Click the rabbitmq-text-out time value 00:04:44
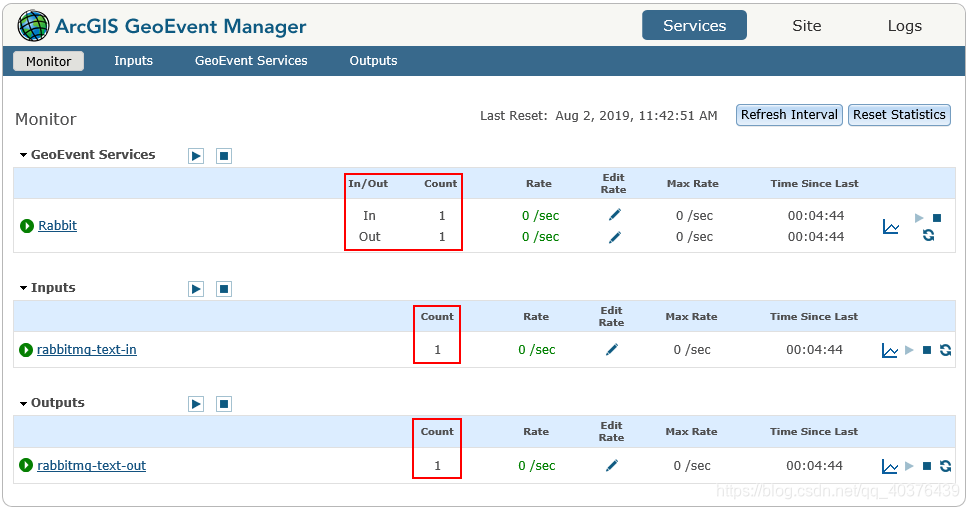969x509 pixels. click(x=814, y=466)
